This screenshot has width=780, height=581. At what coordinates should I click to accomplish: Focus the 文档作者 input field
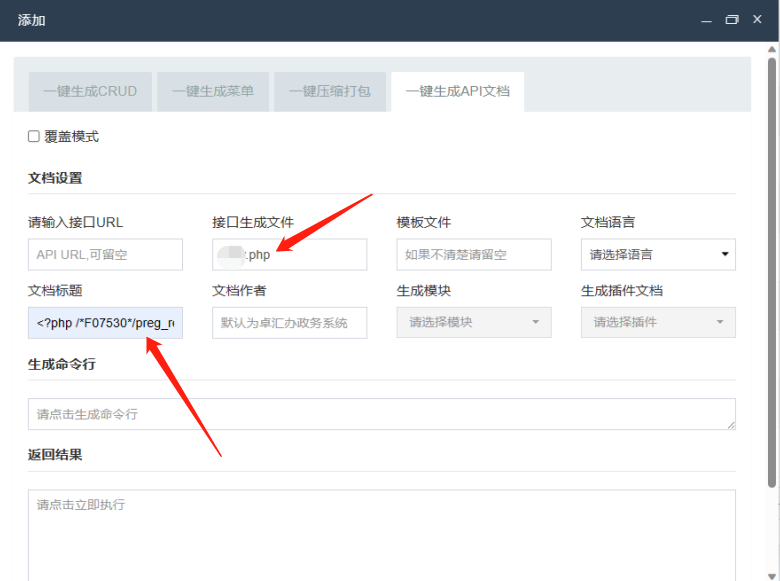(290, 323)
